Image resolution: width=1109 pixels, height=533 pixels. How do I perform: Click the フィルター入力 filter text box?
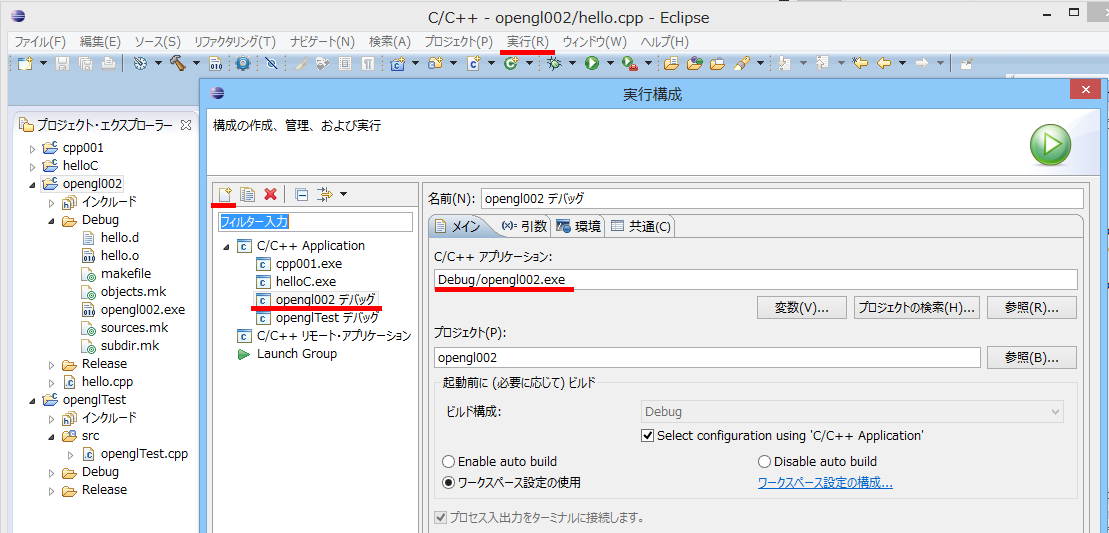click(315, 222)
